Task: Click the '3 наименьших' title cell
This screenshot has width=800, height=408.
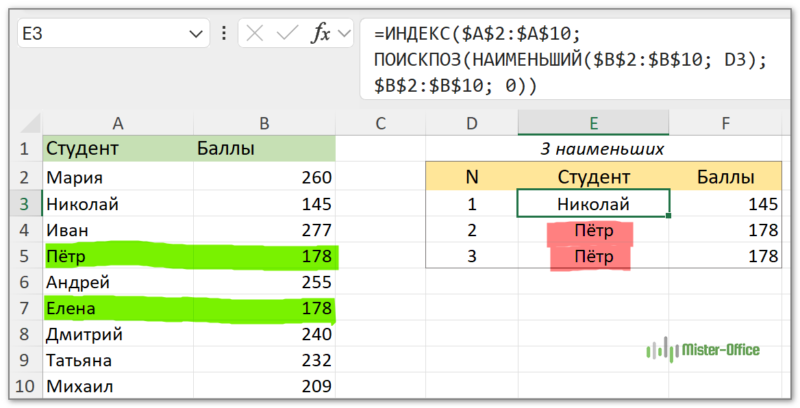Action: pyautogui.click(x=602, y=149)
